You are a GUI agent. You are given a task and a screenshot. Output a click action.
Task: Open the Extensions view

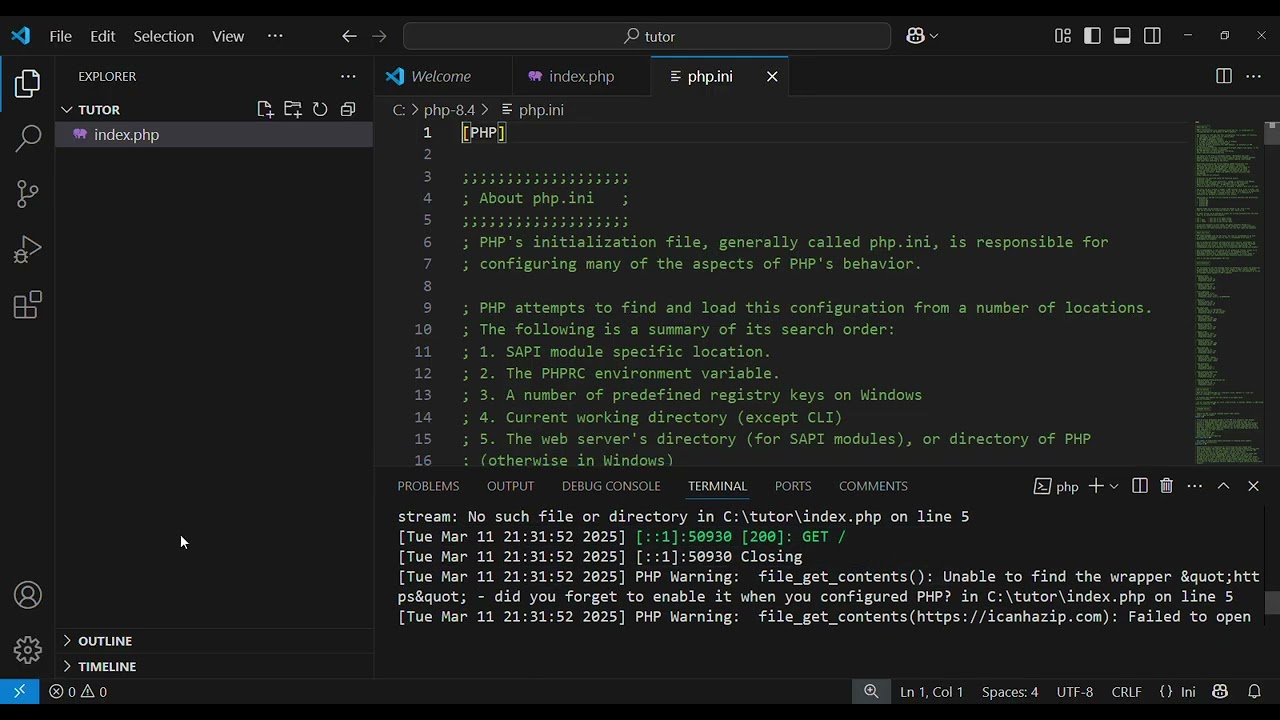[28, 305]
